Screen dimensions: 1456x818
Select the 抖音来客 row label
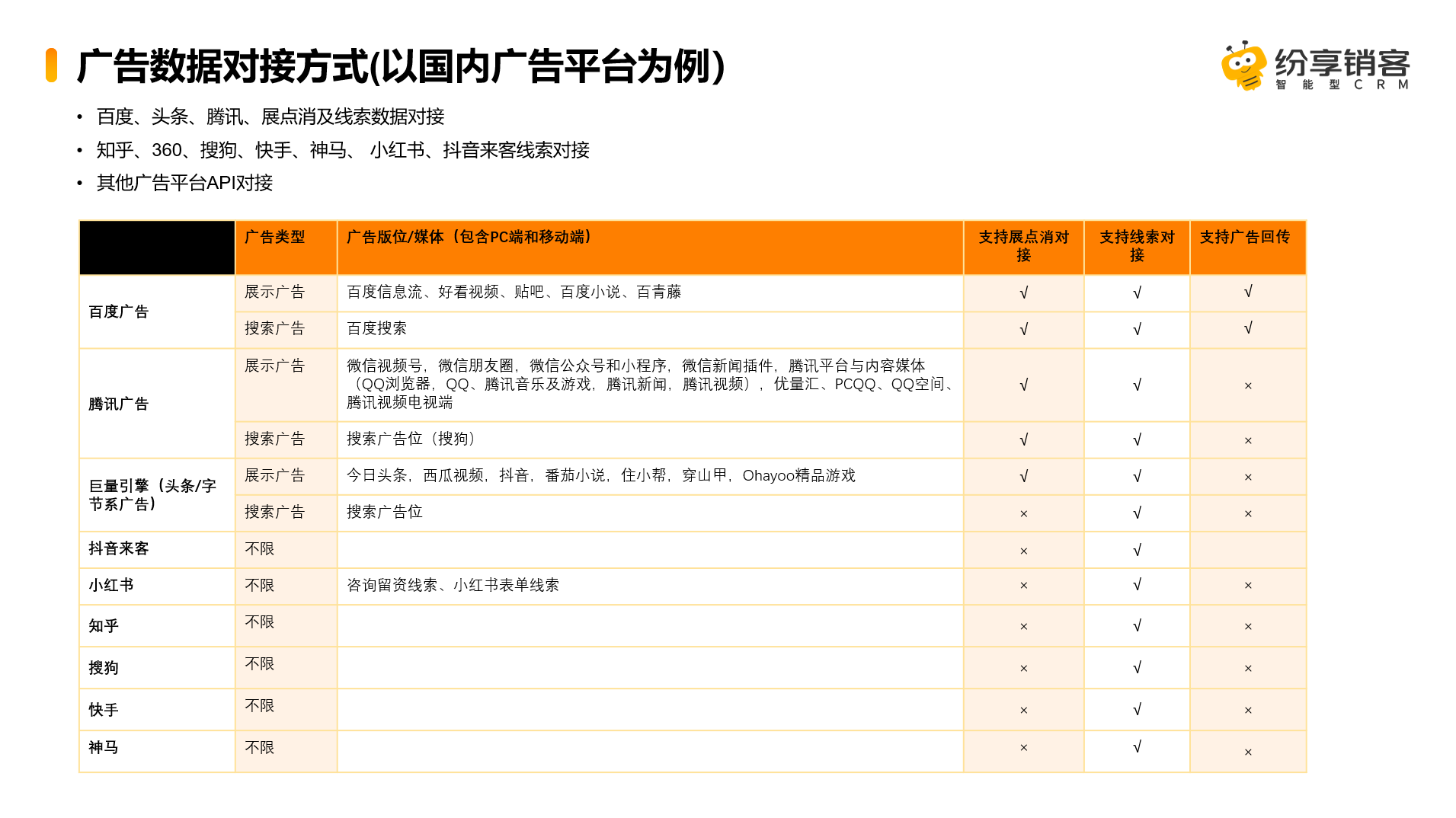click(x=119, y=548)
